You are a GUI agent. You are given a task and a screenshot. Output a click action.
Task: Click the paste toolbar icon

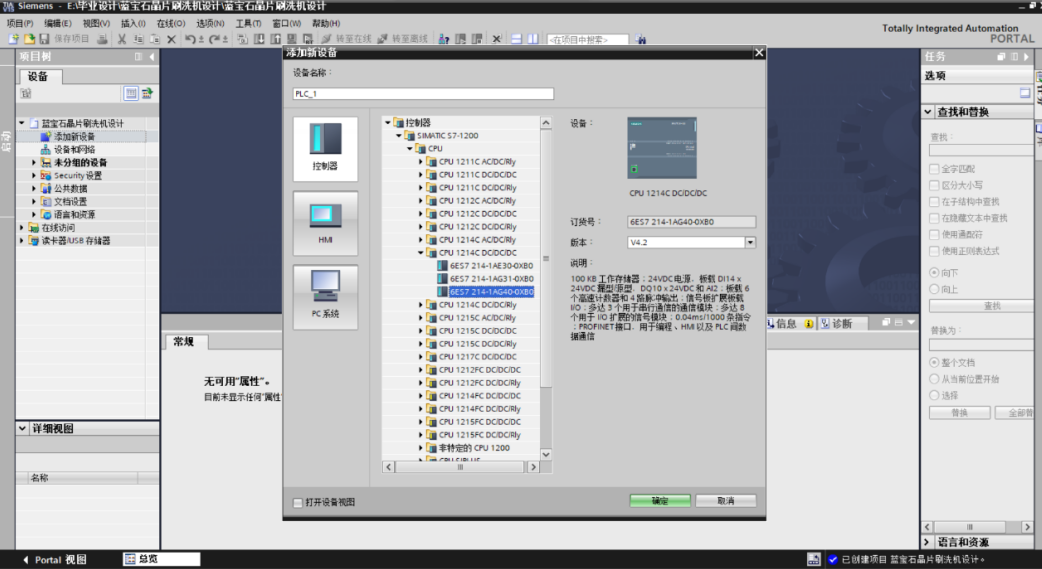click(x=154, y=39)
